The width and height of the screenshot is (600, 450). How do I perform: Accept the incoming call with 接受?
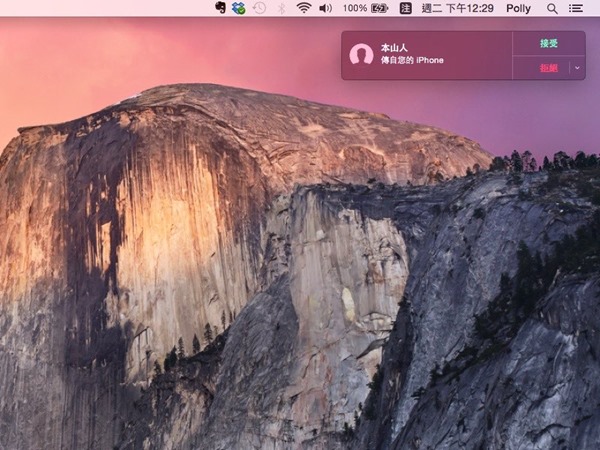pos(549,43)
